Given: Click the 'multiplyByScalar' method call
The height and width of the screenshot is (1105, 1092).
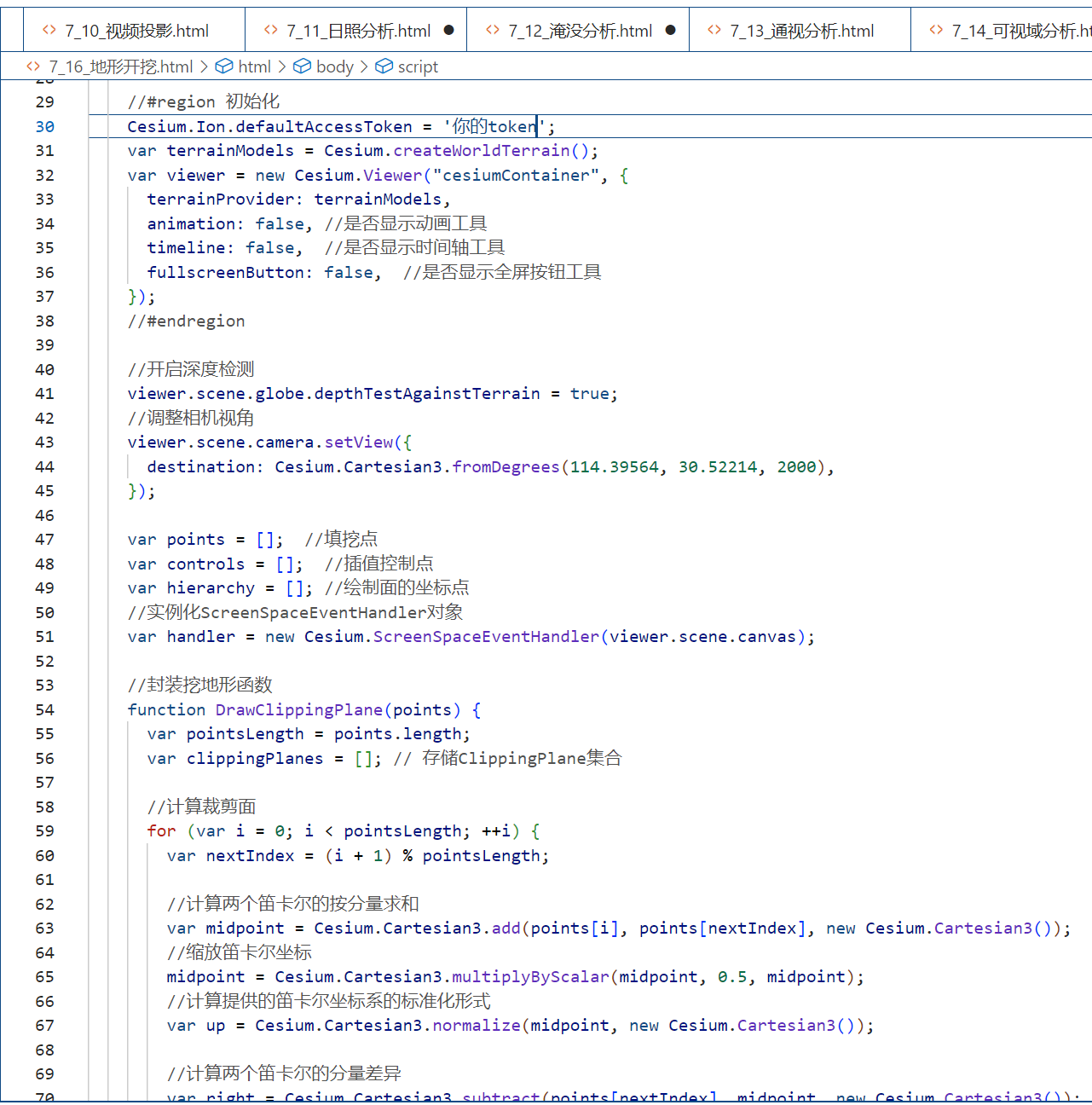Looking at the screenshot, I should (530, 976).
